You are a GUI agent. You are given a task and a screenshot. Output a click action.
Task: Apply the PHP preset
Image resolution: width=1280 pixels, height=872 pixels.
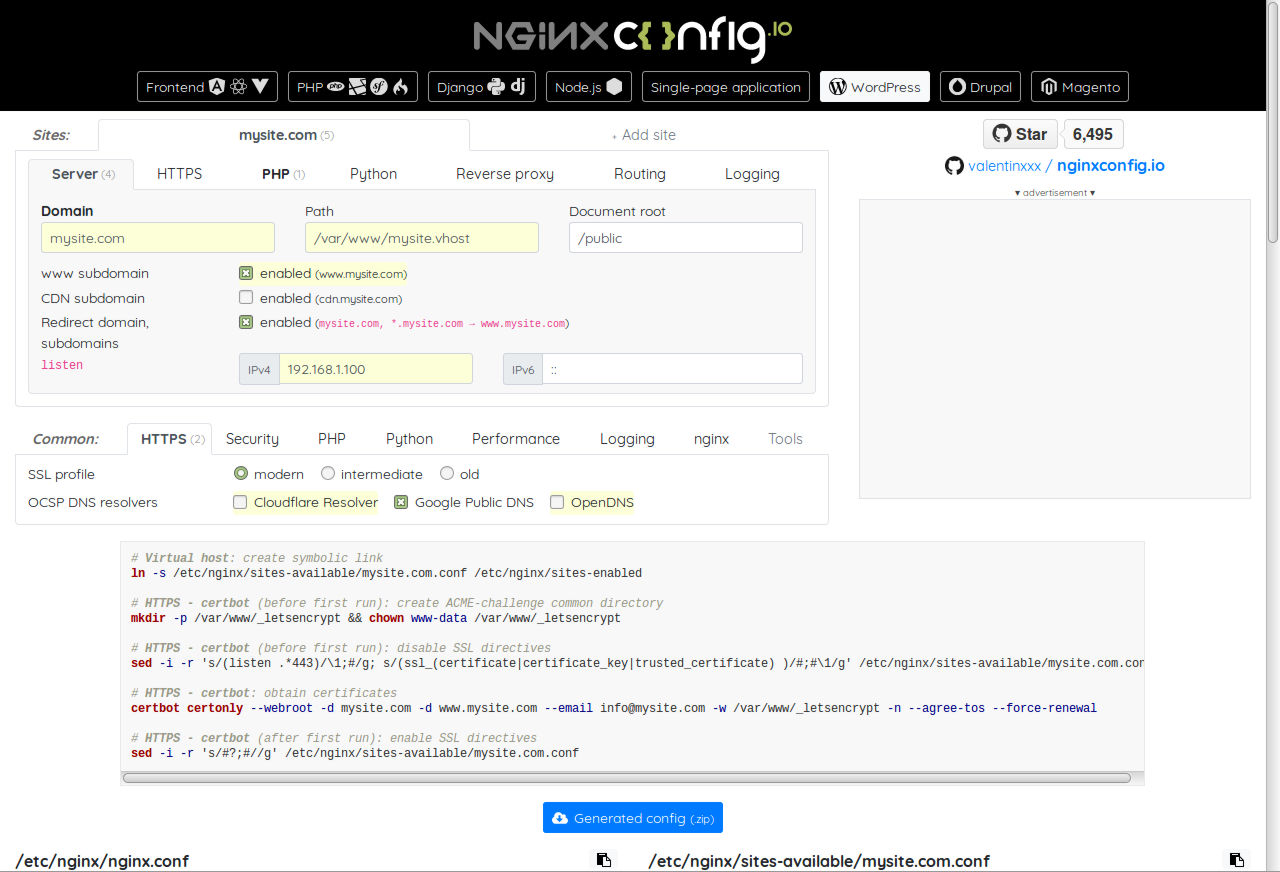[x=354, y=87]
